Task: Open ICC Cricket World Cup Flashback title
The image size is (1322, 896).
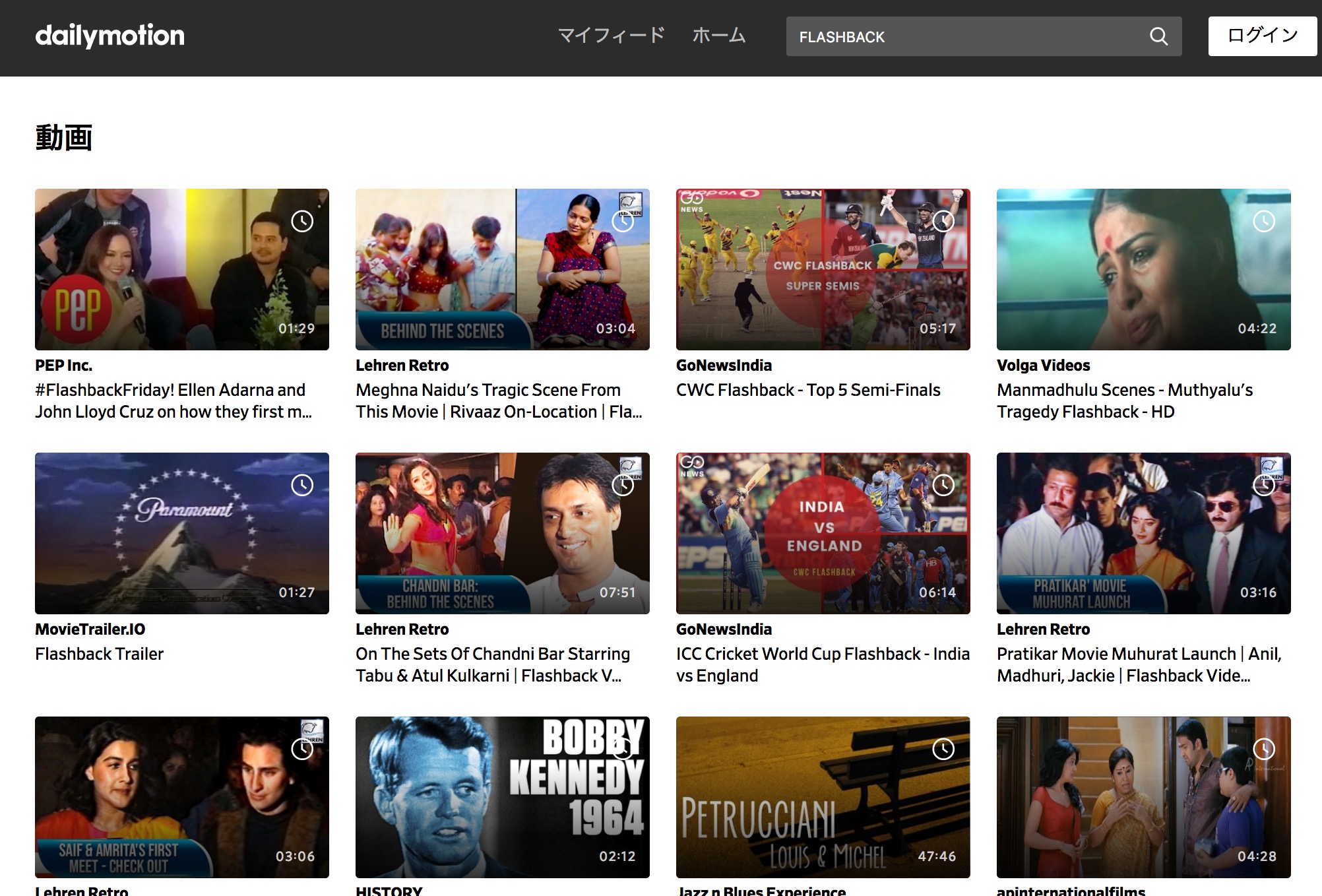Action: (823, 664)
